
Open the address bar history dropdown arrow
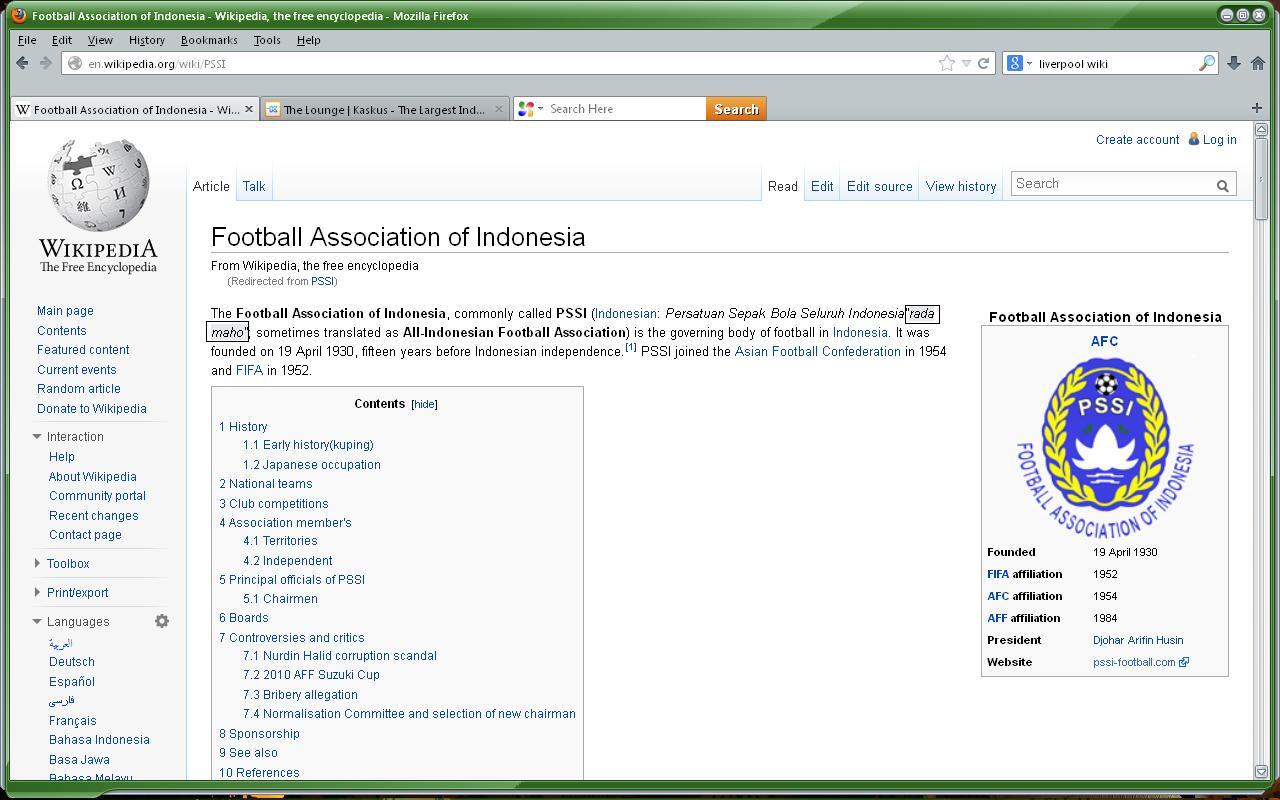(x=966, y=63)
